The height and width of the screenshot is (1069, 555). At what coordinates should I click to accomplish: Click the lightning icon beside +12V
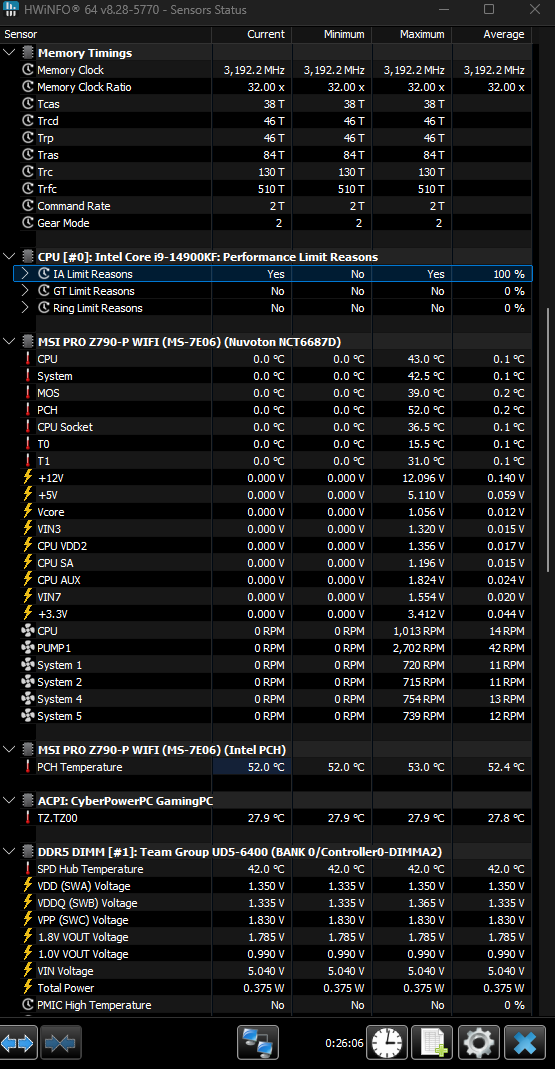point(28,477)
